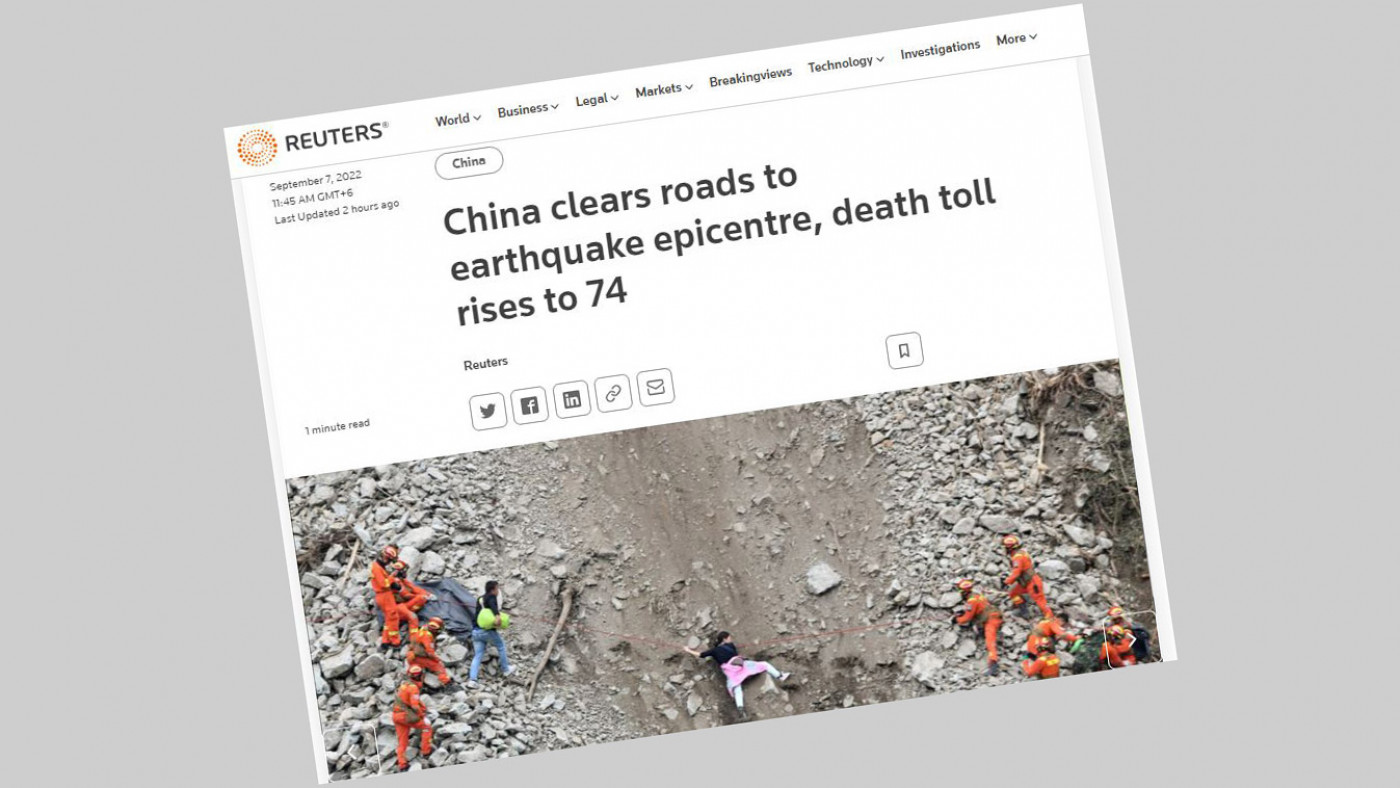Click the China topic tag
The image size is (1400, 788).
point(469,163)
